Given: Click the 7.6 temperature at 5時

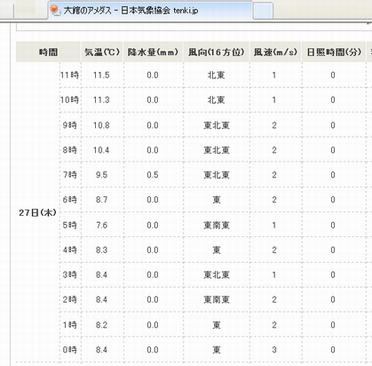Looking at the screenshot, I should pyautogui.click(x=101, y=225).
